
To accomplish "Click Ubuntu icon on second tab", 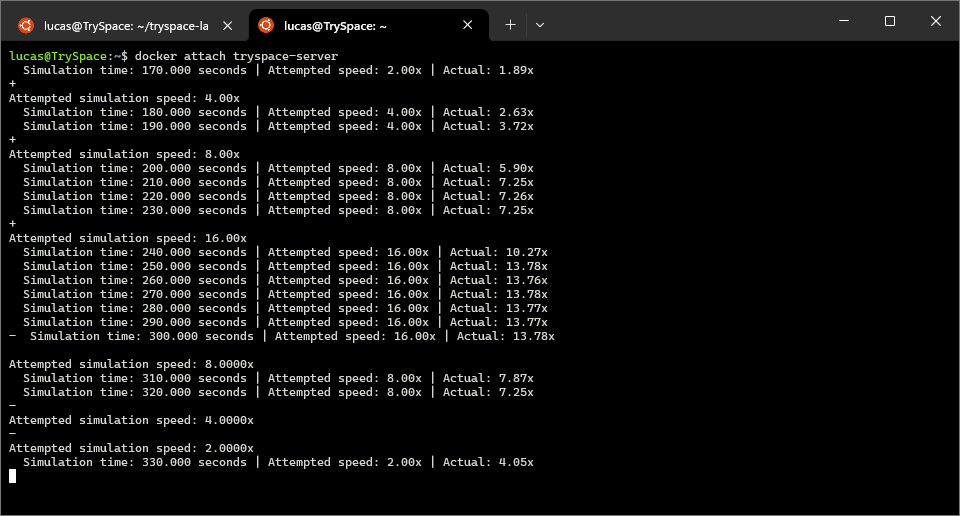I will (266, 25).
